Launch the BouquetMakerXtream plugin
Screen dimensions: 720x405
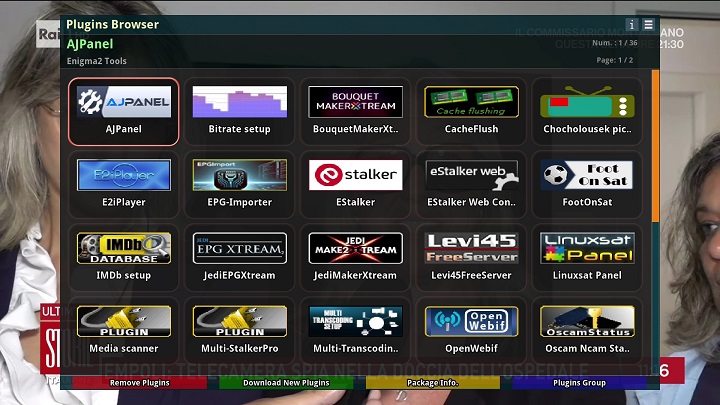tap(355, 112)
